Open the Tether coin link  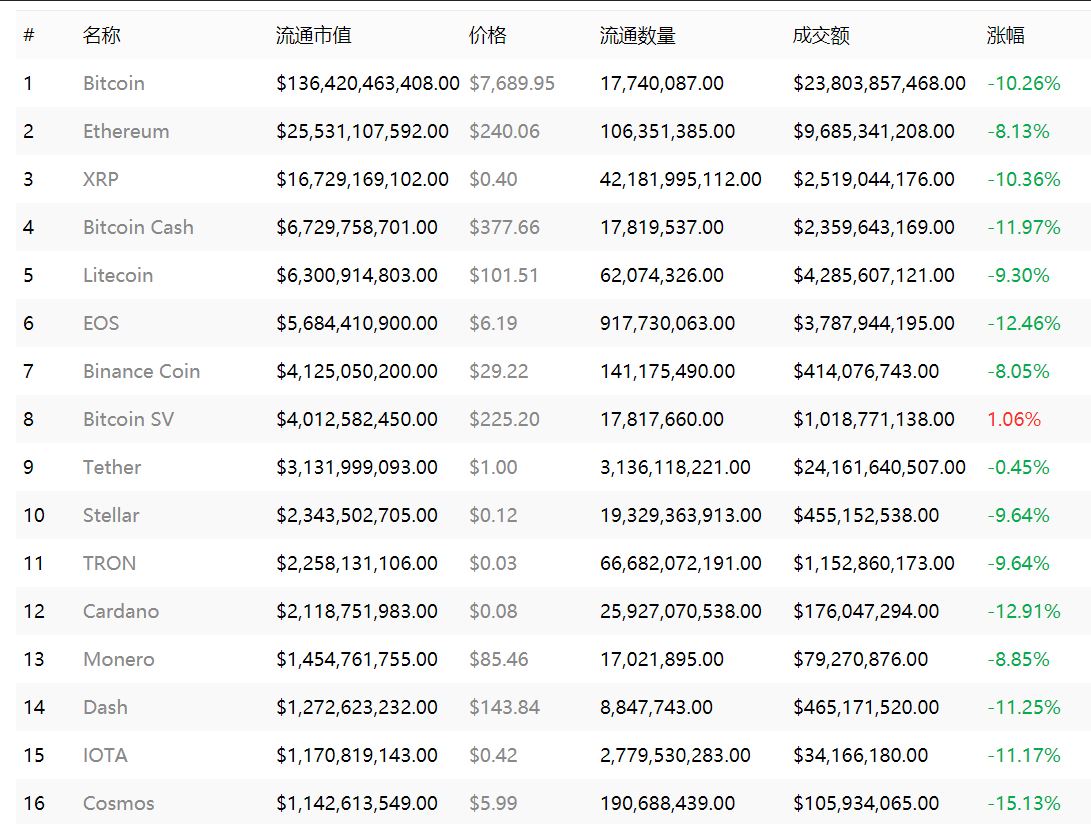111,468
